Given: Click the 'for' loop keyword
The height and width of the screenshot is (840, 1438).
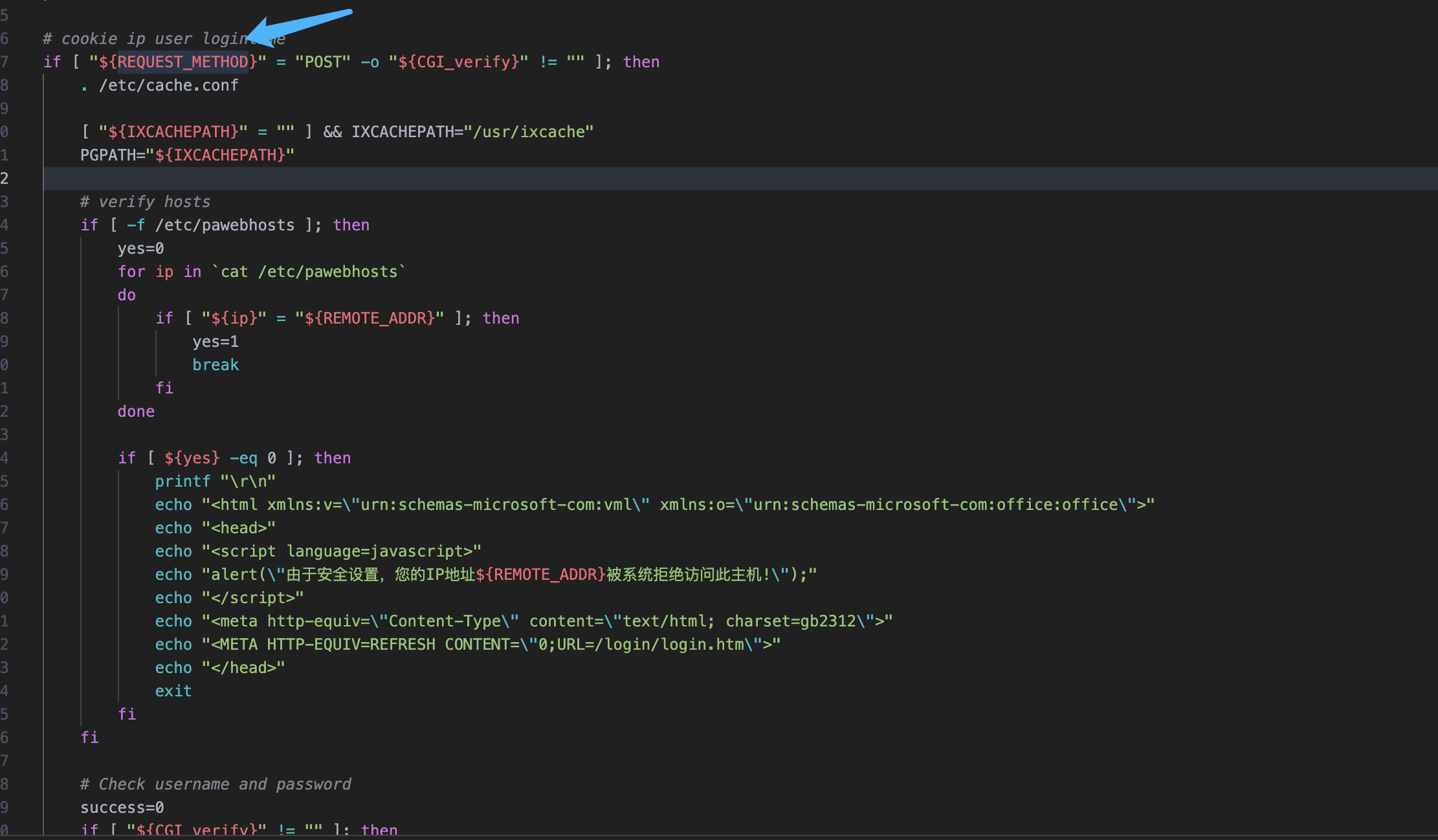Looking at the screenshot, I should point(131,272).
